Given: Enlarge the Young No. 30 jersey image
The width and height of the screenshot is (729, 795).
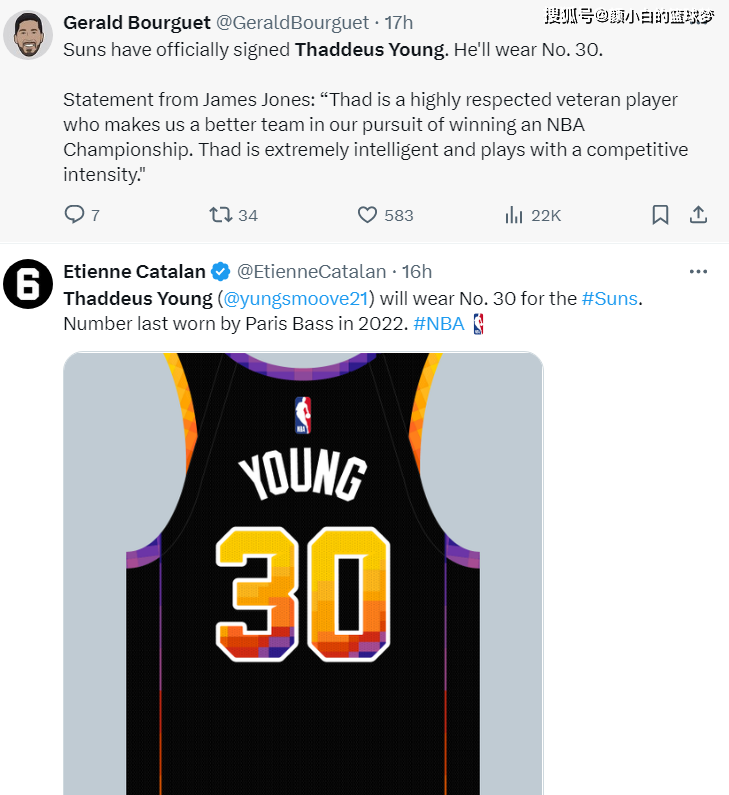Looking at the screenshot, I should [x=303, y=570].
